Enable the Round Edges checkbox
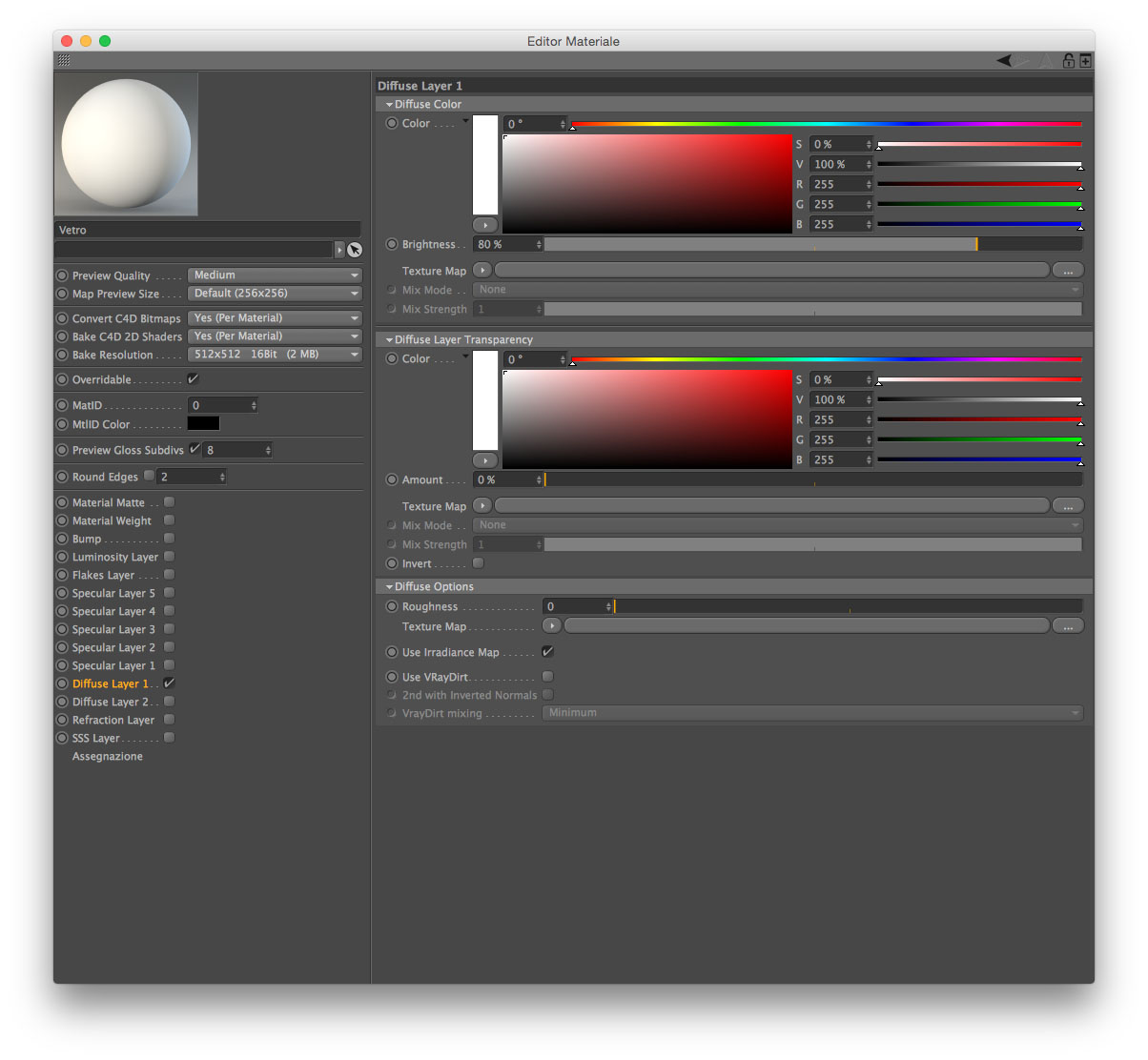 click(150, 476)
